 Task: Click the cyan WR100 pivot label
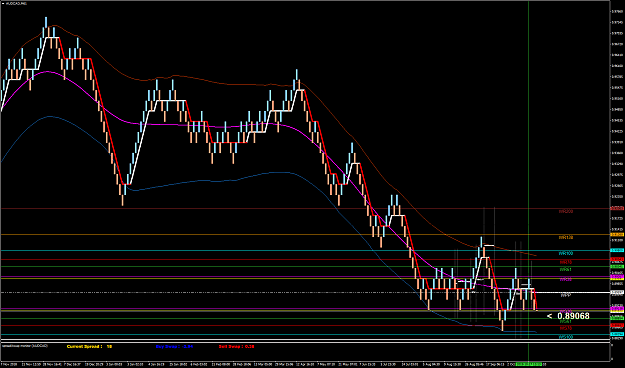(x=566, y=254)
